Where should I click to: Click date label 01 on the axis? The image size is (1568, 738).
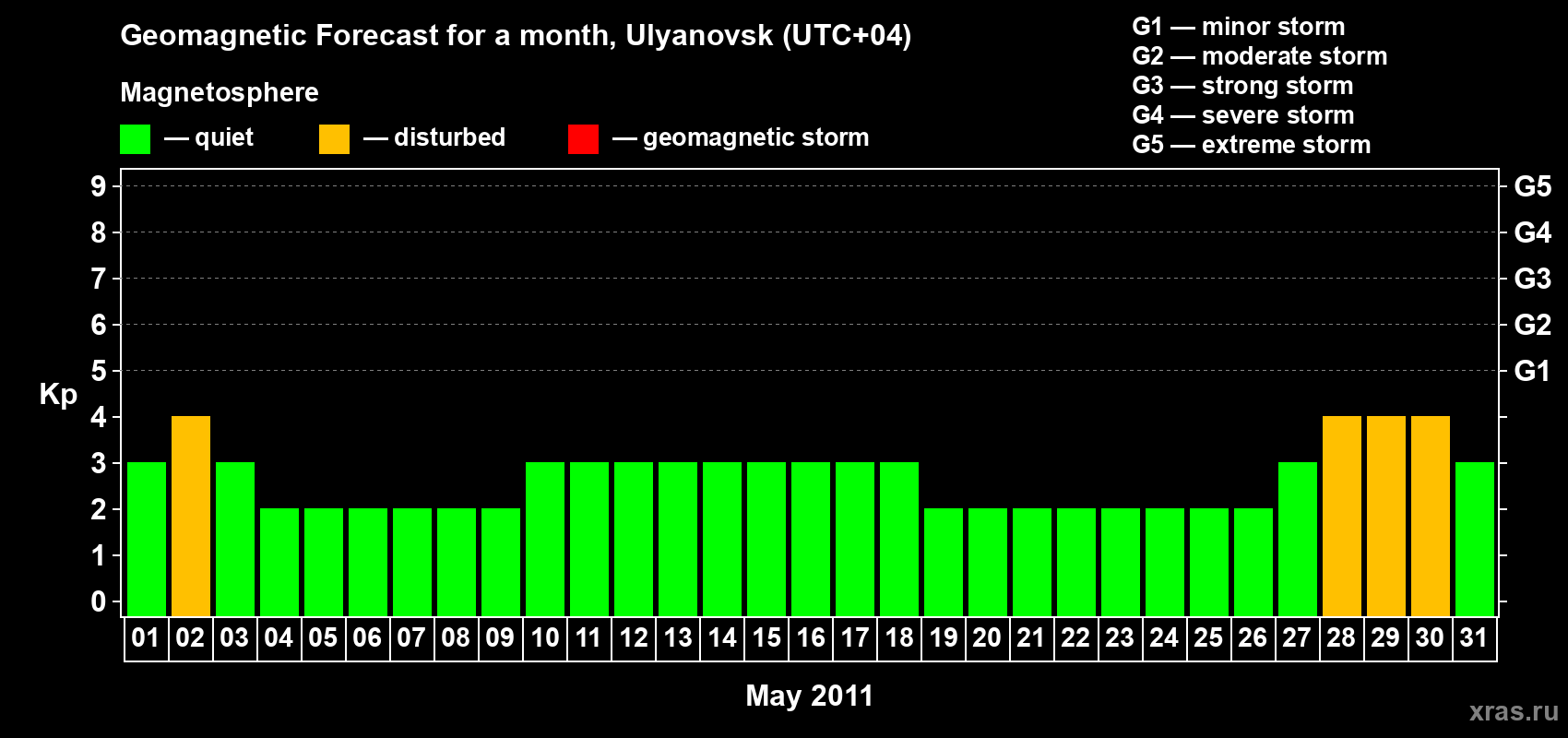click(x=146, y=637)
